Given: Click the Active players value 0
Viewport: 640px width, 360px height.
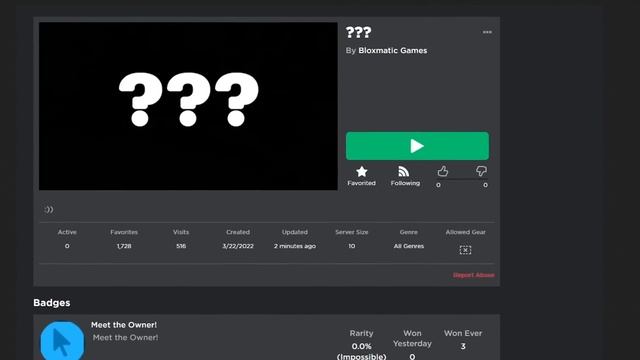Looking at the screenshot, I should pos(67,246).
